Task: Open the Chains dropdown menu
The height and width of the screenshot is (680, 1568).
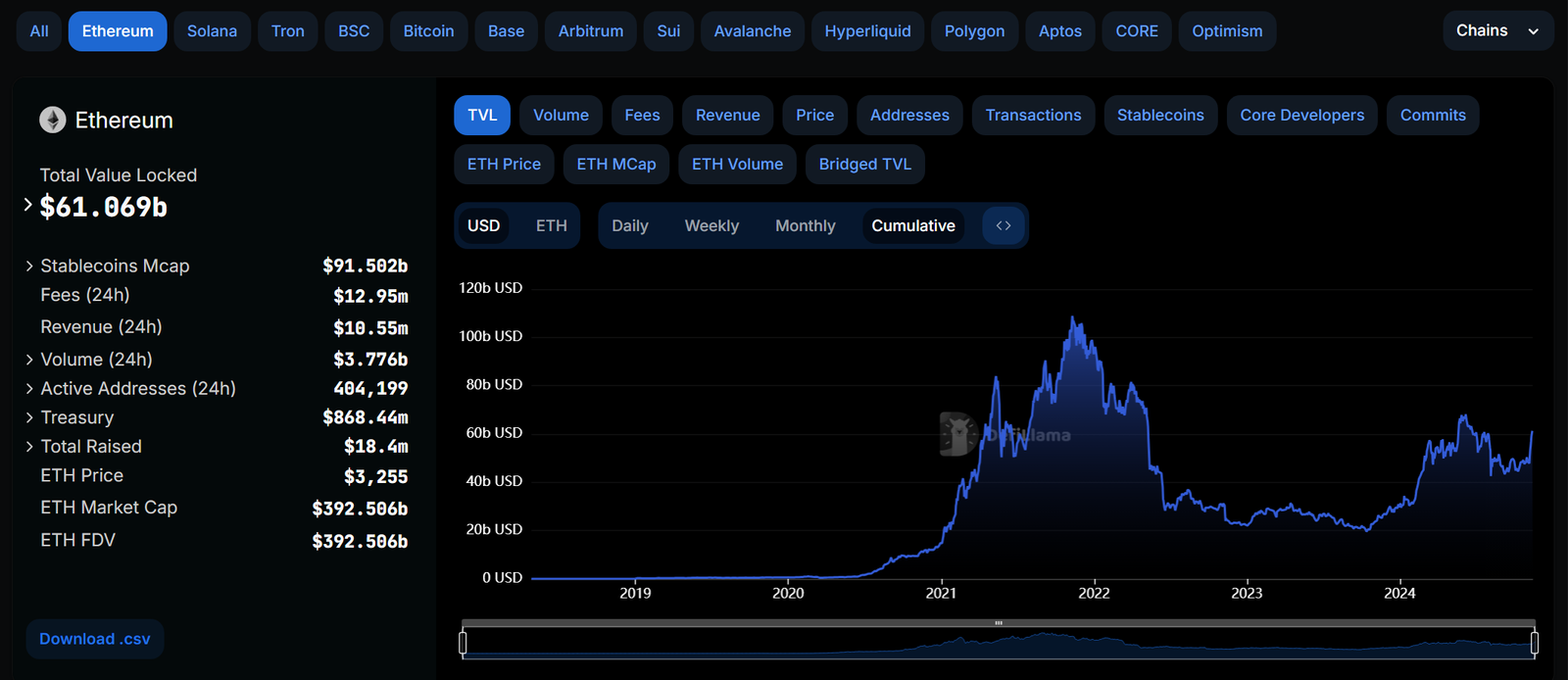Action: point(1497,30)
